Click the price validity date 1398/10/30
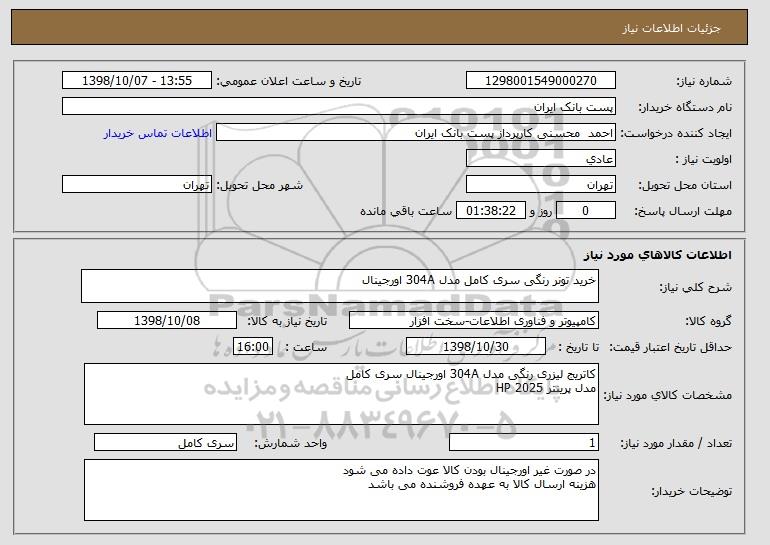770x545 pixels. click(476, 347)
